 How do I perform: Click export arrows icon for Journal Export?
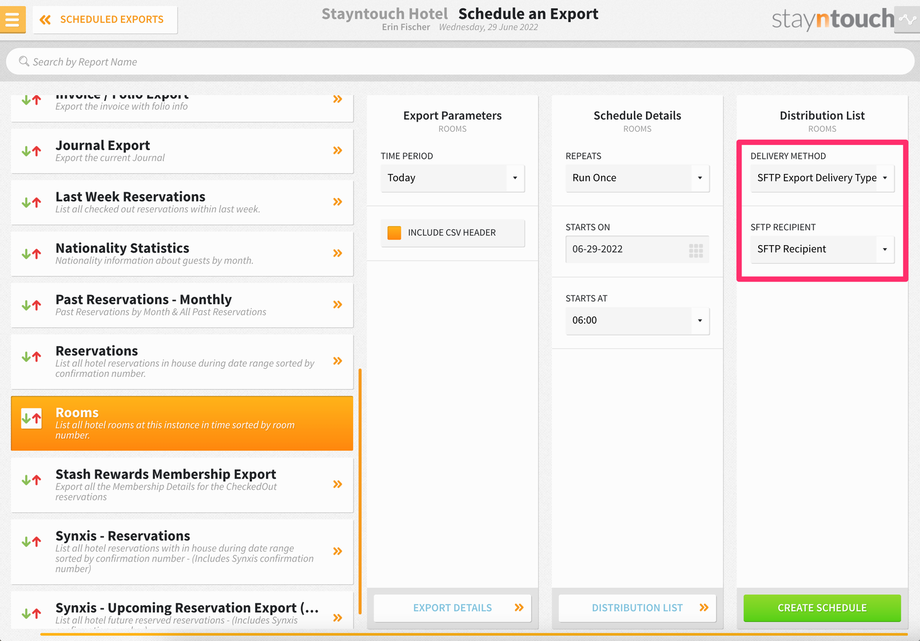[32, 151]
